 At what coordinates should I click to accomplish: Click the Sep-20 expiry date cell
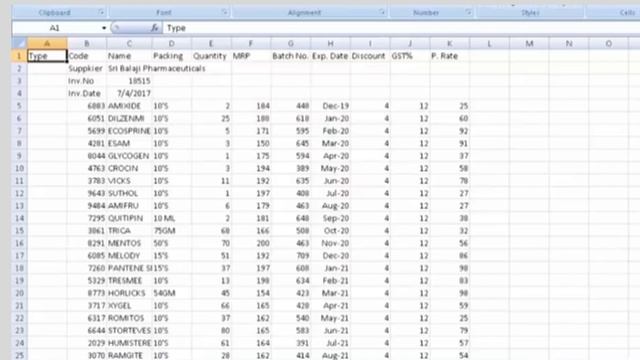pyautogui.click(x=330, y=218)
